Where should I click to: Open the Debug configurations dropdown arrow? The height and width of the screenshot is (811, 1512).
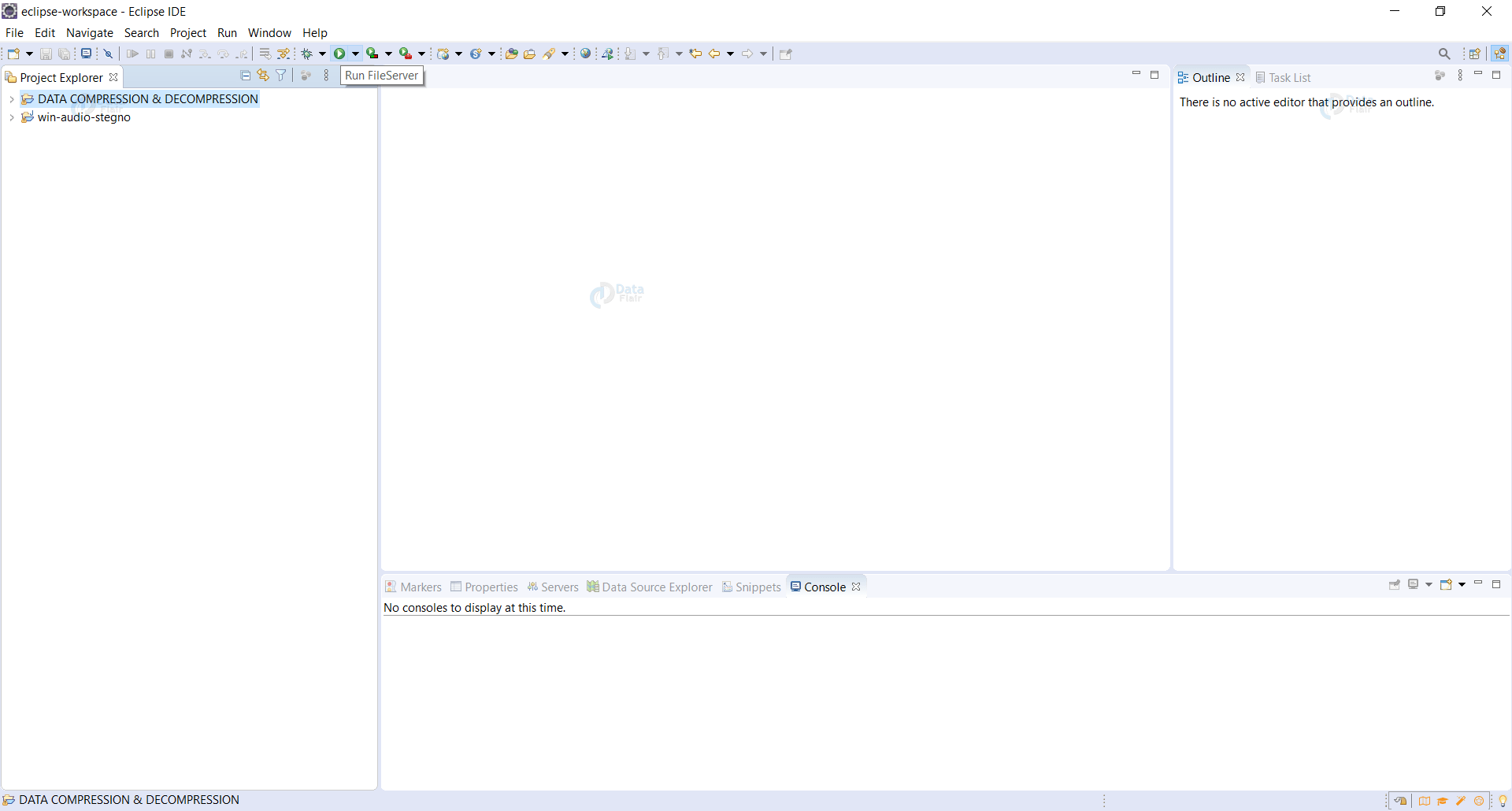322,54
